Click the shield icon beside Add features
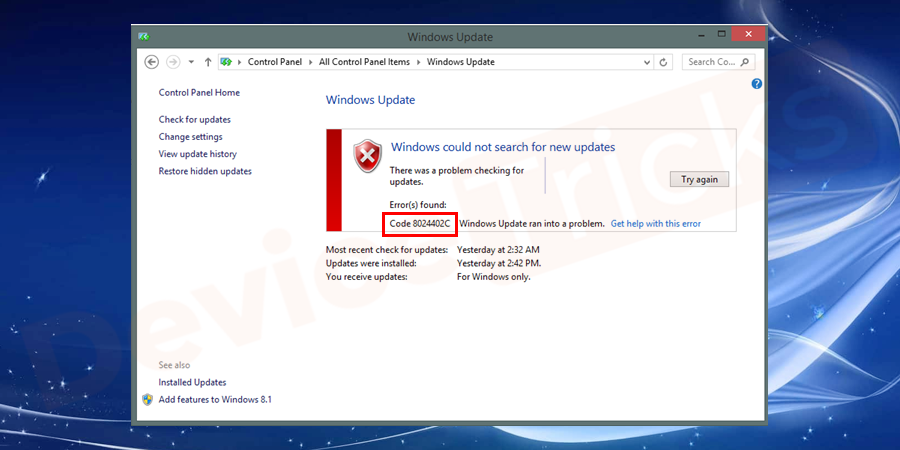The image size is (900, 450). [148, 399]
